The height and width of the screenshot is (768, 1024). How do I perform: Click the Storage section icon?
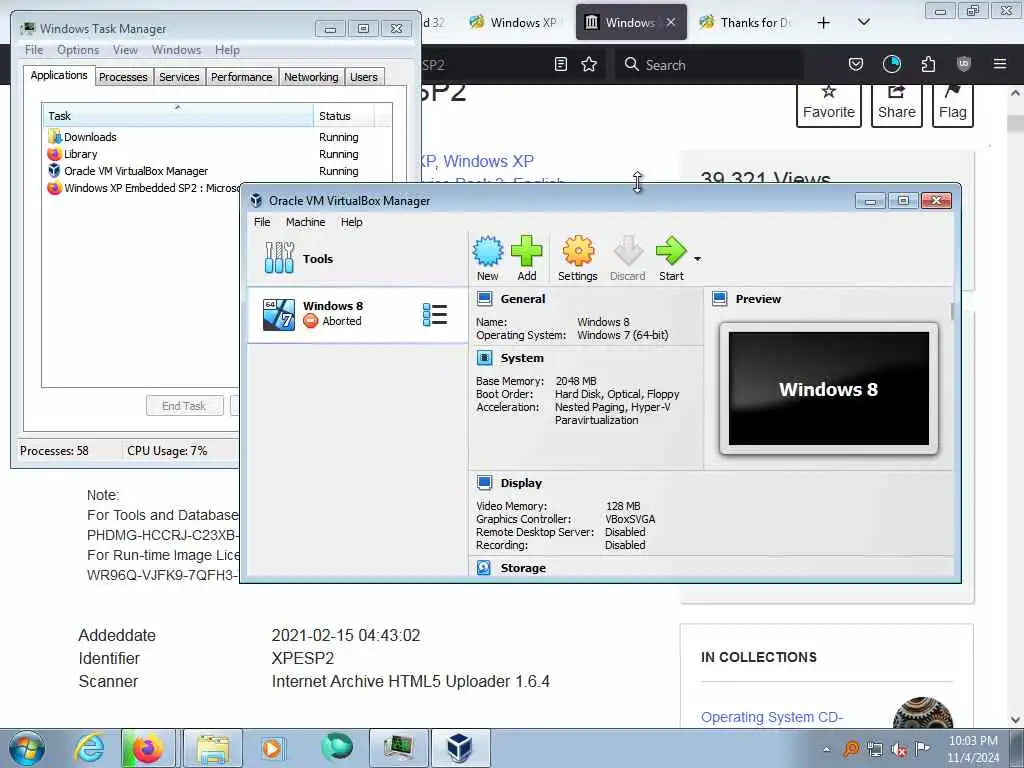pos(484,568)
